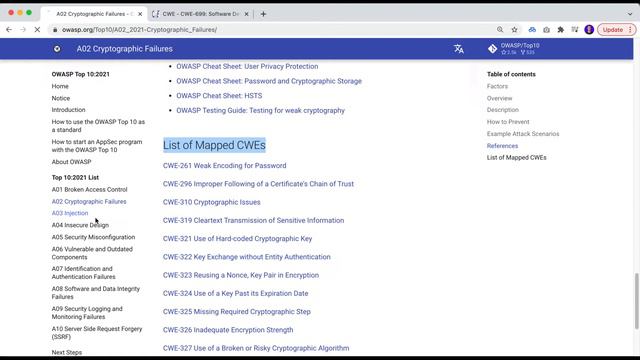Jump to How to Prevent section
640x360 pixels.
point(508,122)
